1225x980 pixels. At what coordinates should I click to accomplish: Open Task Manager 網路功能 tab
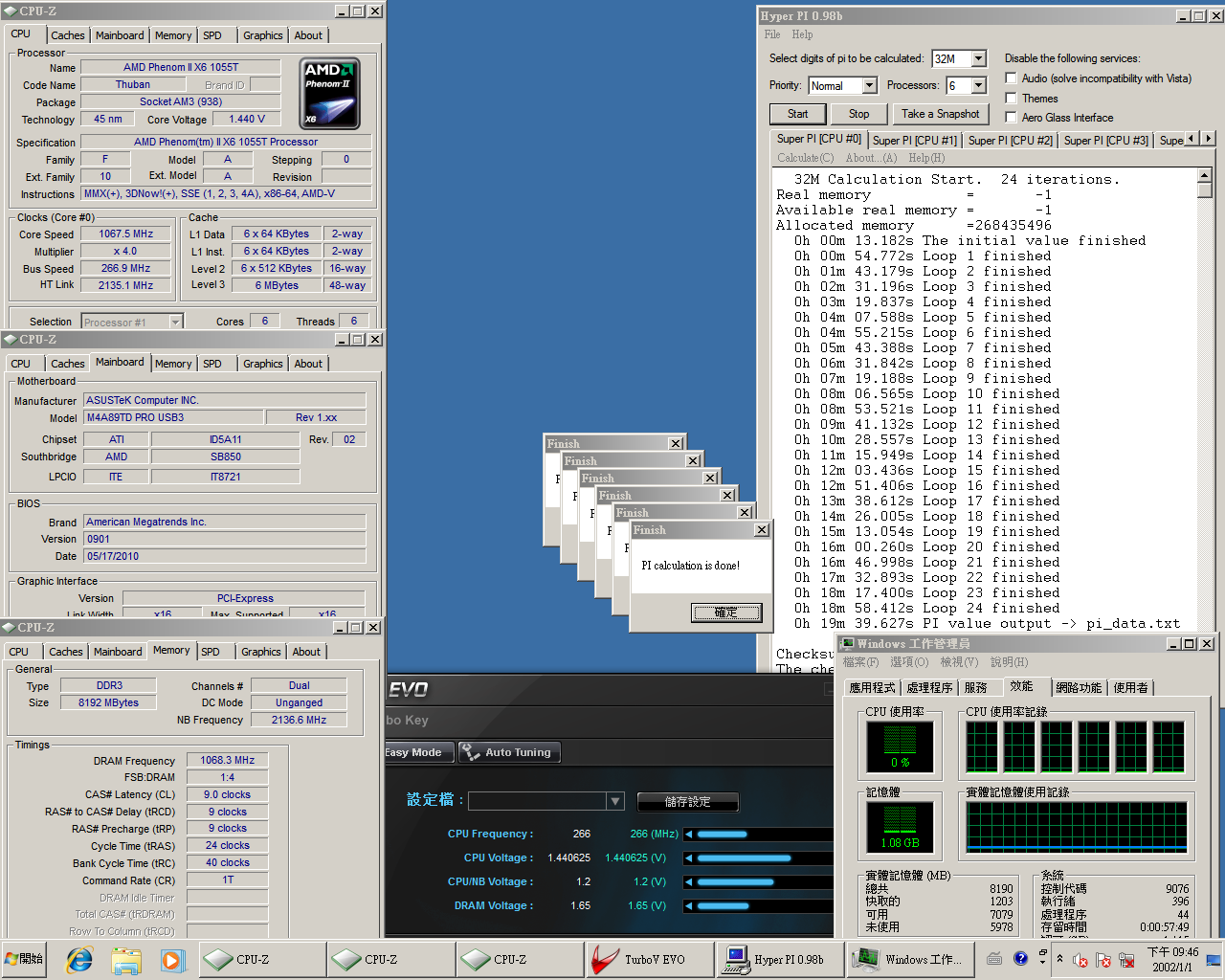1079,687
